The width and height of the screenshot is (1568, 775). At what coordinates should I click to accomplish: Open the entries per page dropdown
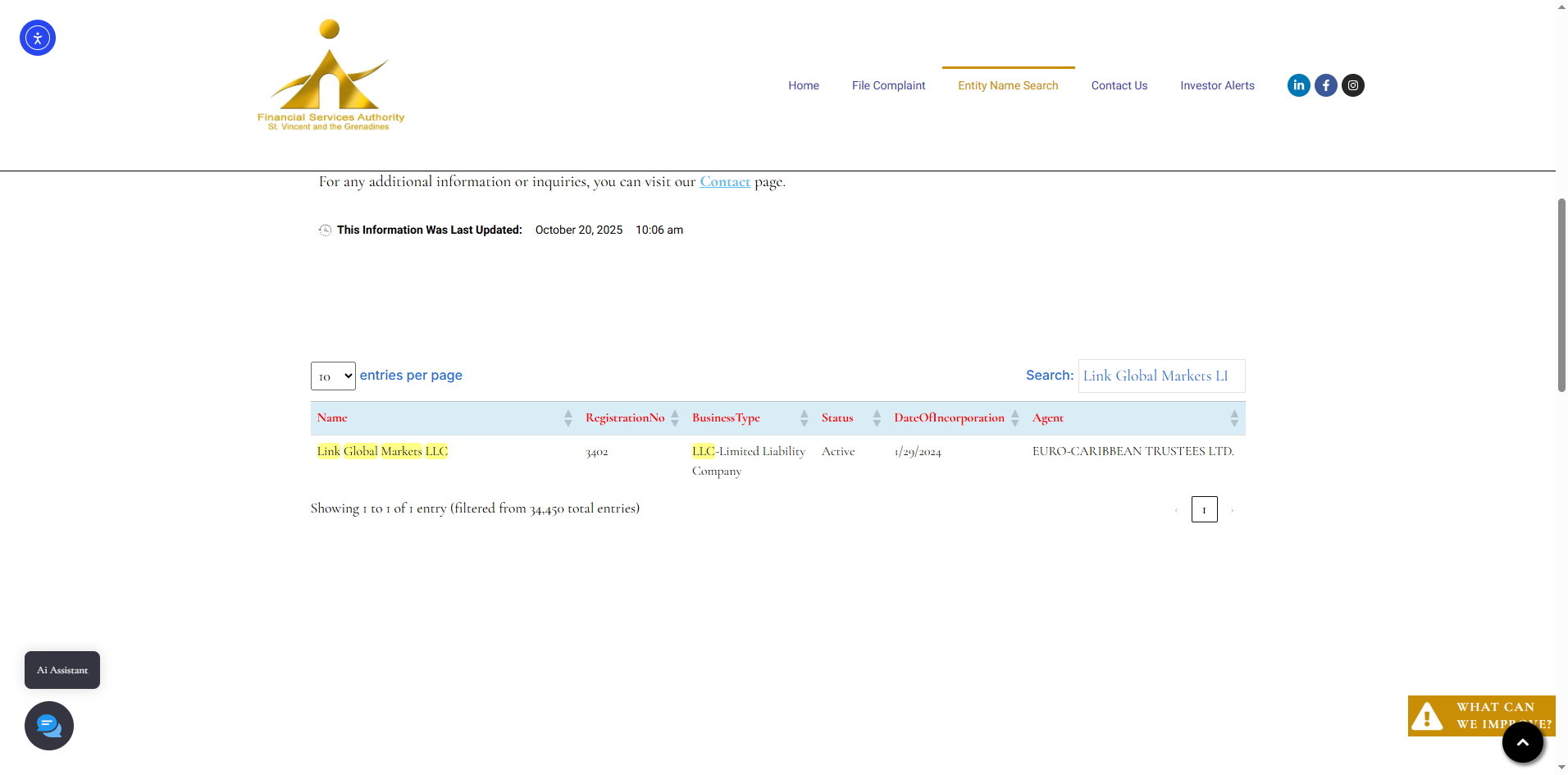333,376
